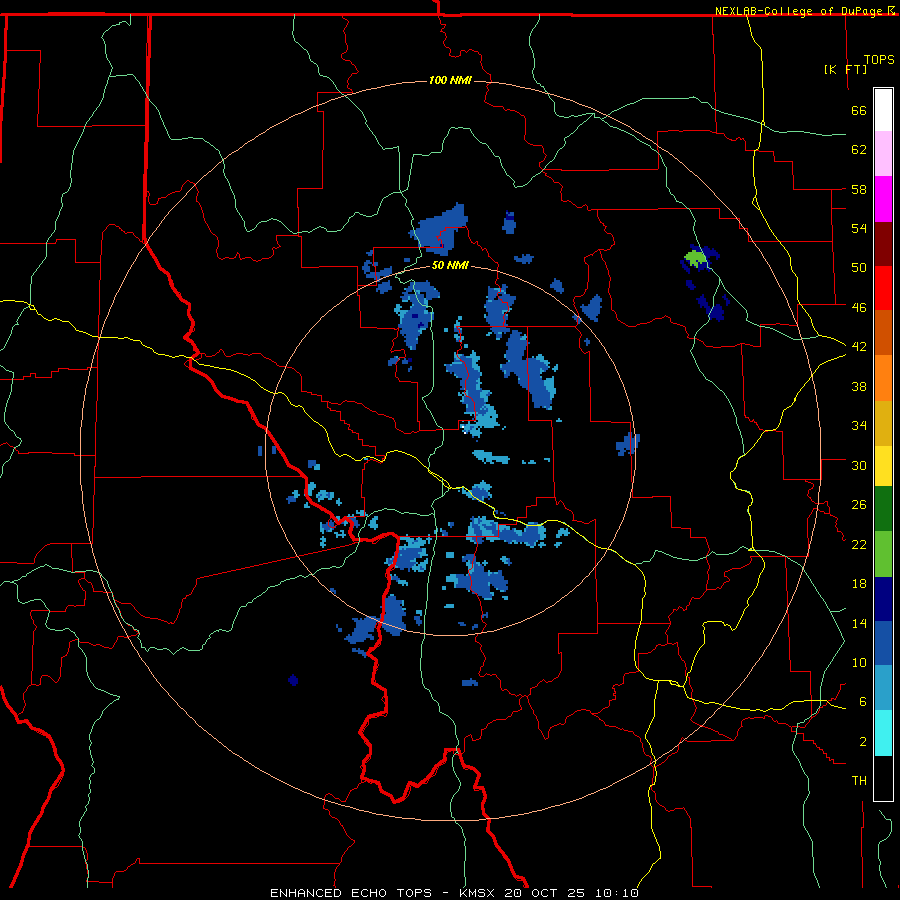
Task: Click the '50' legend value
Action: coord(859,268)
